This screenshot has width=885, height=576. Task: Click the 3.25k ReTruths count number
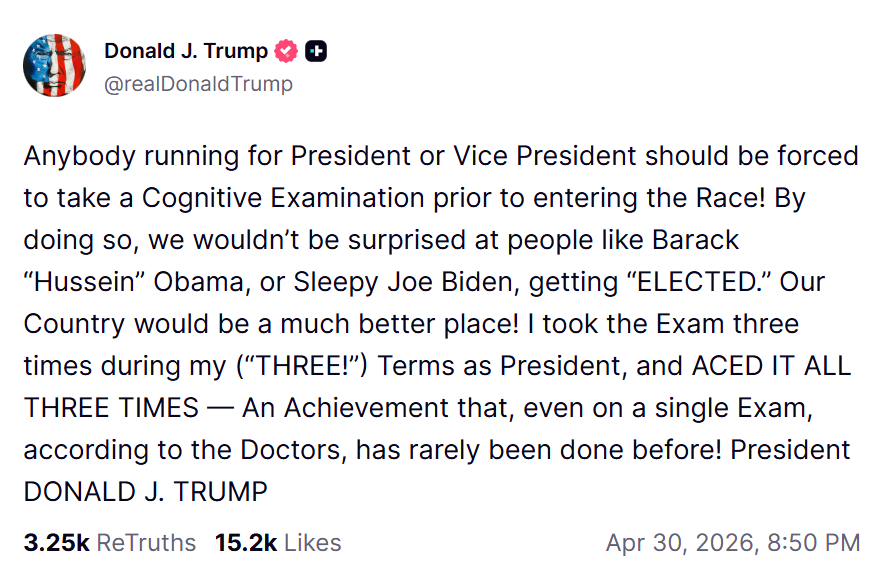[x=57, y=543]
